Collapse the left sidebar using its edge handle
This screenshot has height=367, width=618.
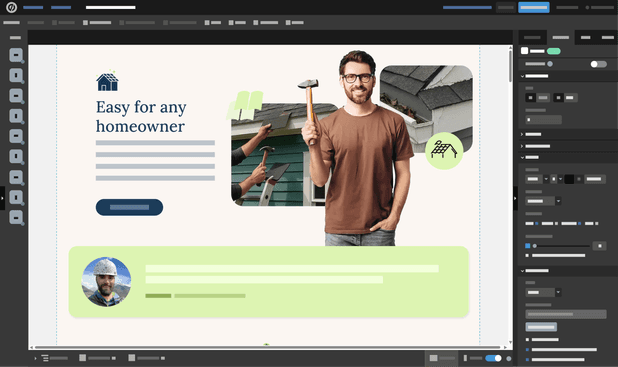coord(2,198)
